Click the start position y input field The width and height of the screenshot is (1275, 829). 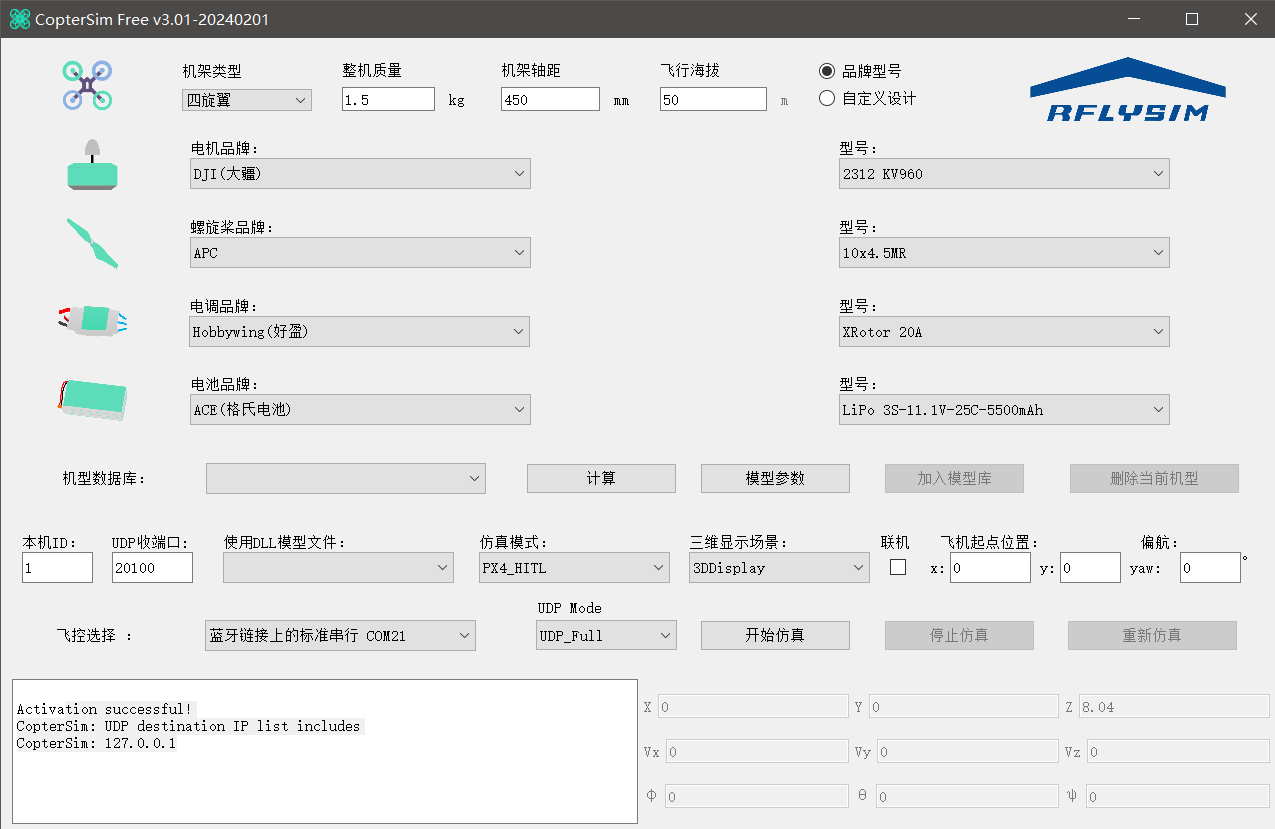1090,567
